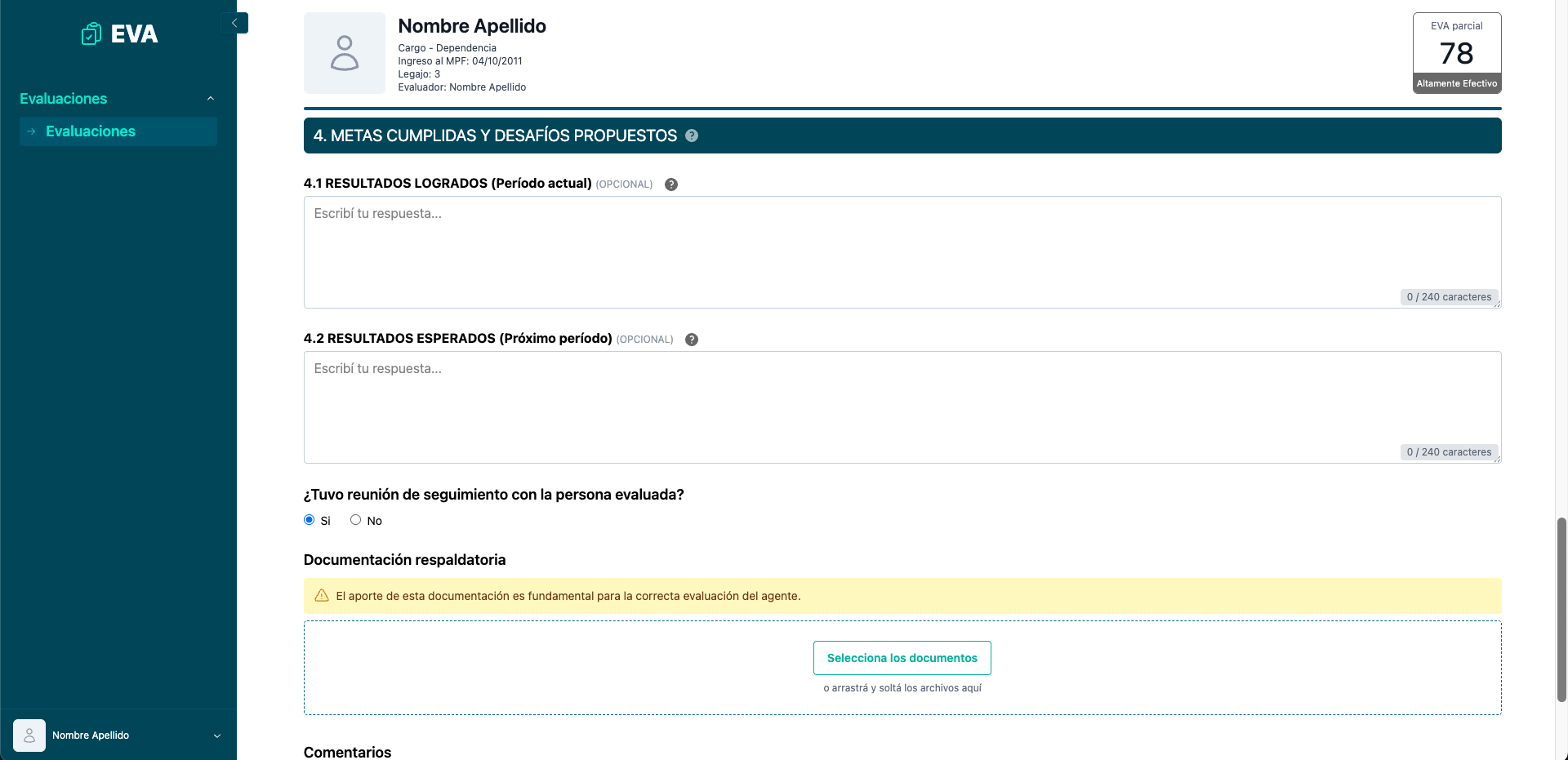Click the warning triangle icon in the yellow alert
Screen dimensions: 1568x760
[322, 596]
